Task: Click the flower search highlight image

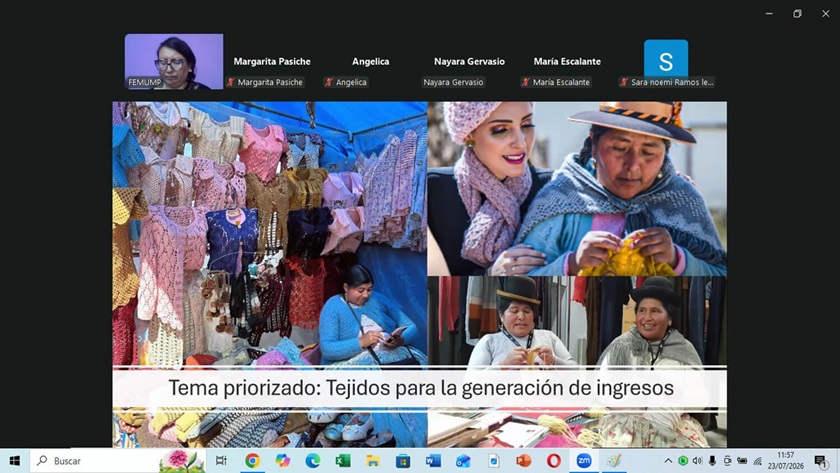Action: click(x=180, y=461)
